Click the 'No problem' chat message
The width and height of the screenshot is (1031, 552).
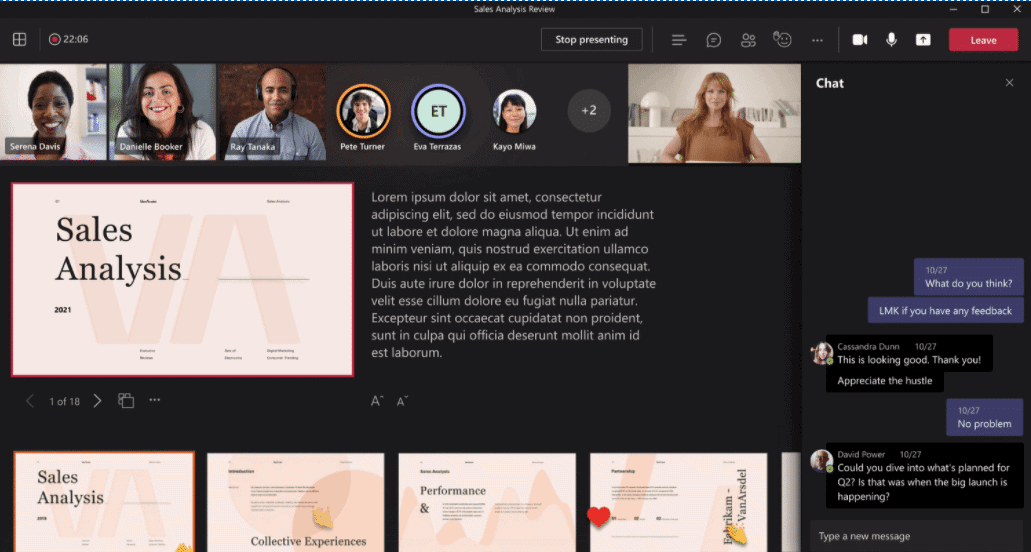(984, 417)
